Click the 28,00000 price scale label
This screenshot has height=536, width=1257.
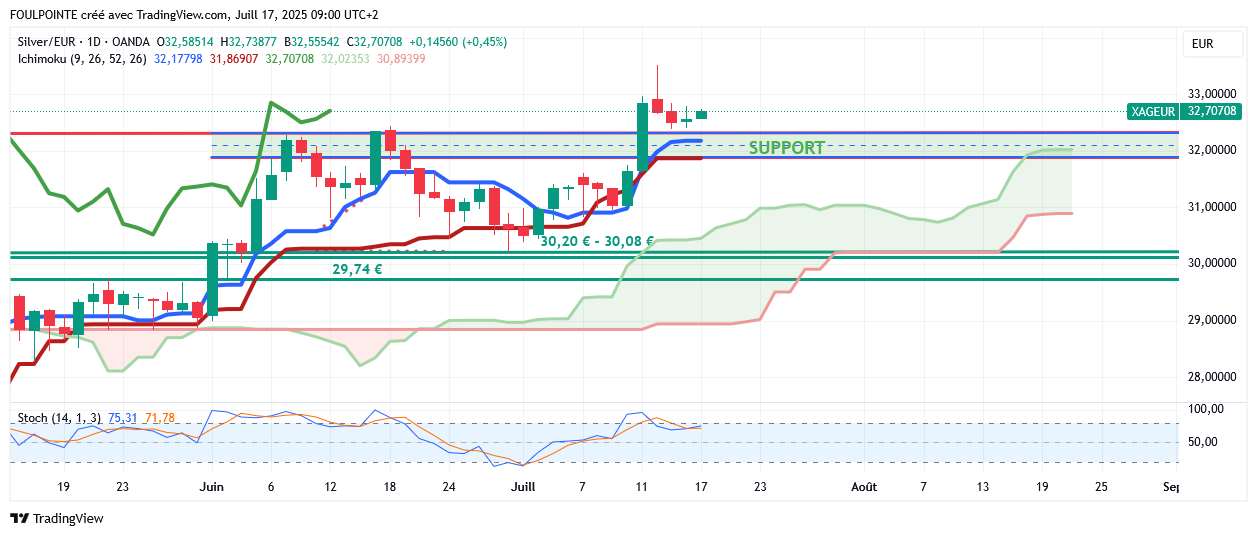1211,377
